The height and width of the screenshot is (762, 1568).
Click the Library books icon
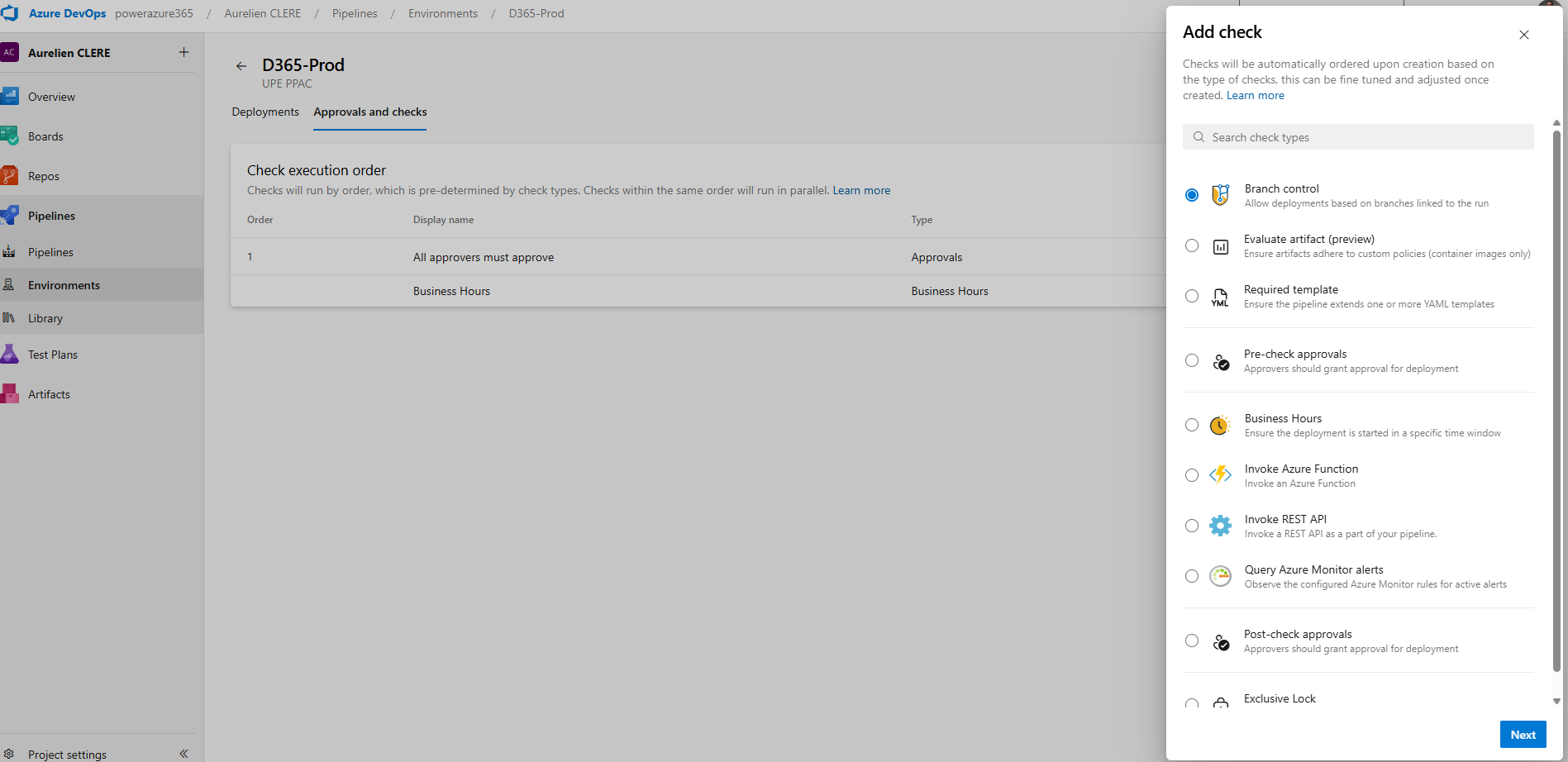(9, 318)
